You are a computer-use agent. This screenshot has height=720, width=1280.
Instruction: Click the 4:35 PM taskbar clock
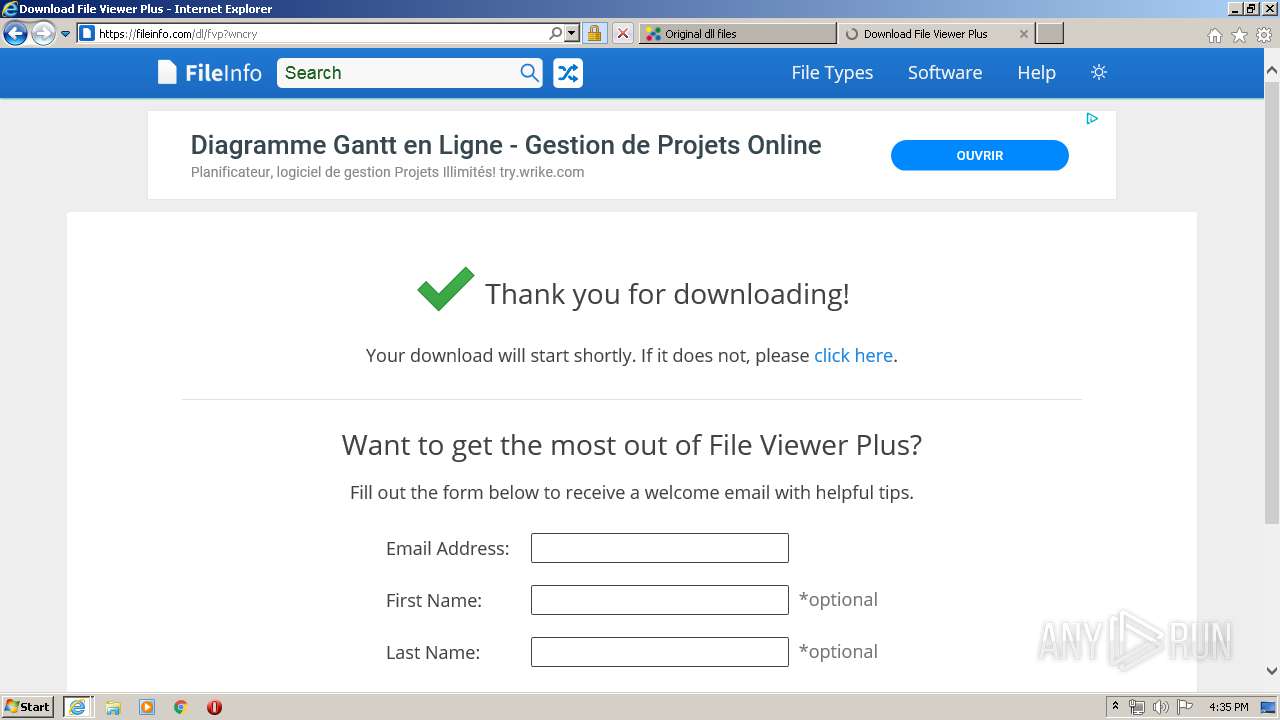(1228, 707)
